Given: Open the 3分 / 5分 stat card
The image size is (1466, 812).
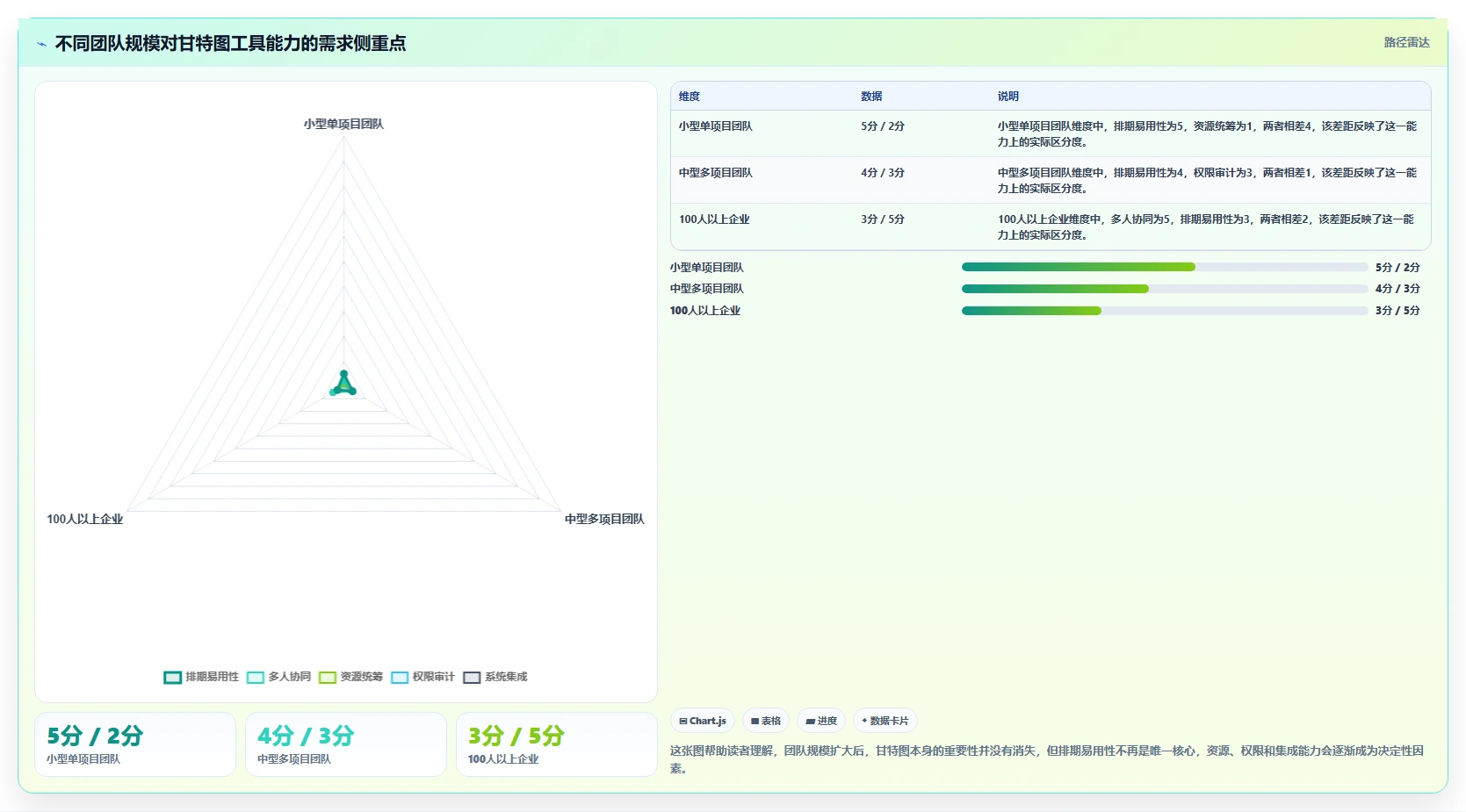Looking at the screenshot, I should (x=557, y=744).
